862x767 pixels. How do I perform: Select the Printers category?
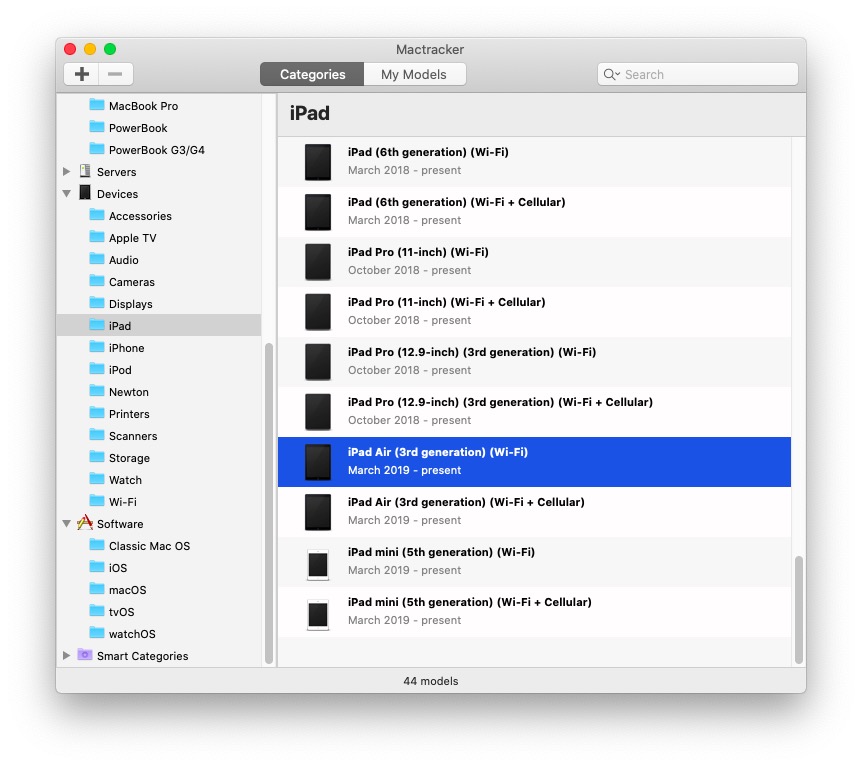tap(158, 413)
